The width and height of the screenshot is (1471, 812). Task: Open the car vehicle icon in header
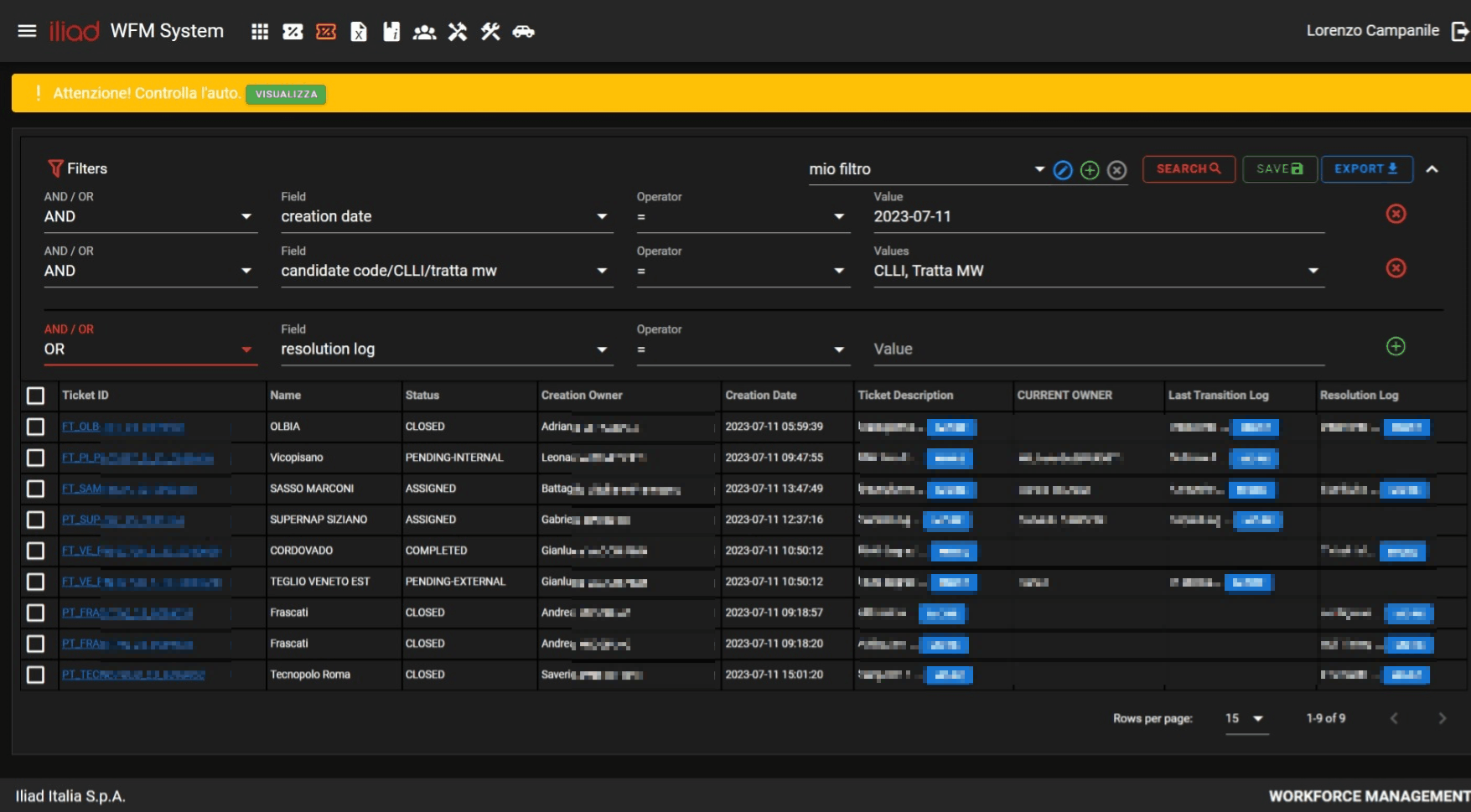[523, 32]
